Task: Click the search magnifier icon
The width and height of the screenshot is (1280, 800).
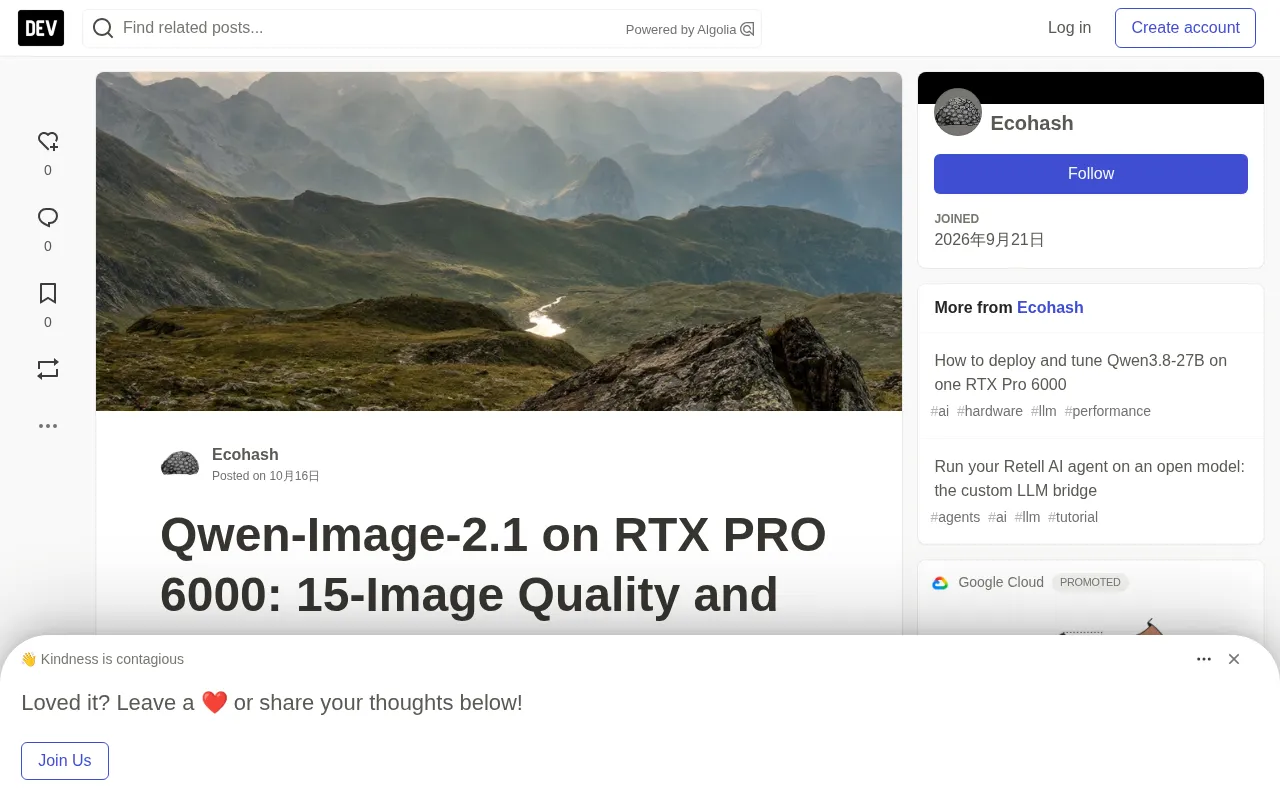Action: [x=103, y=28]
